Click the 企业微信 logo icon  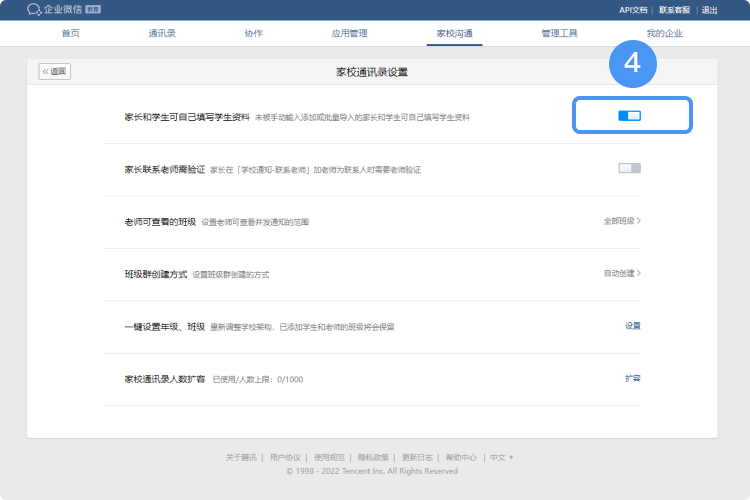34,10
